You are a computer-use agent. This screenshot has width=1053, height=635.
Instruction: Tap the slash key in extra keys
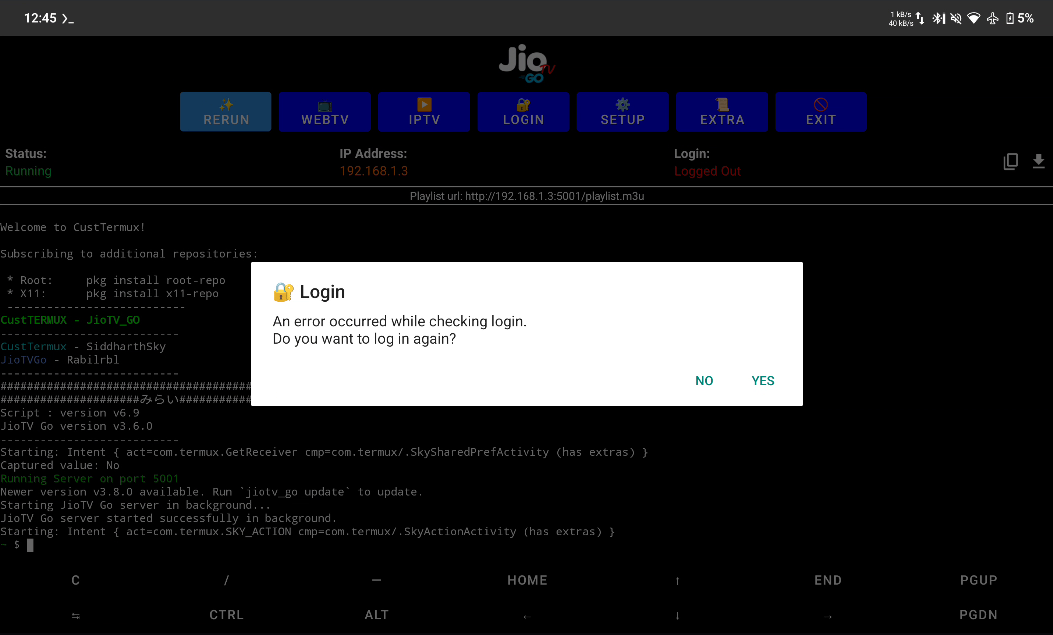[226, 581]
